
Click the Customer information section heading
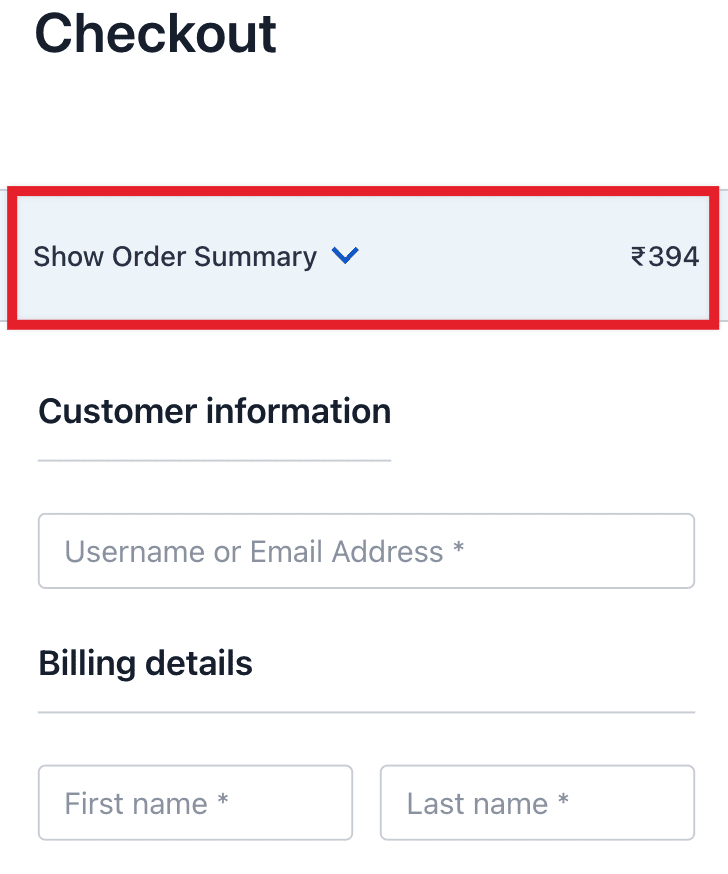[x=214, y=411]
